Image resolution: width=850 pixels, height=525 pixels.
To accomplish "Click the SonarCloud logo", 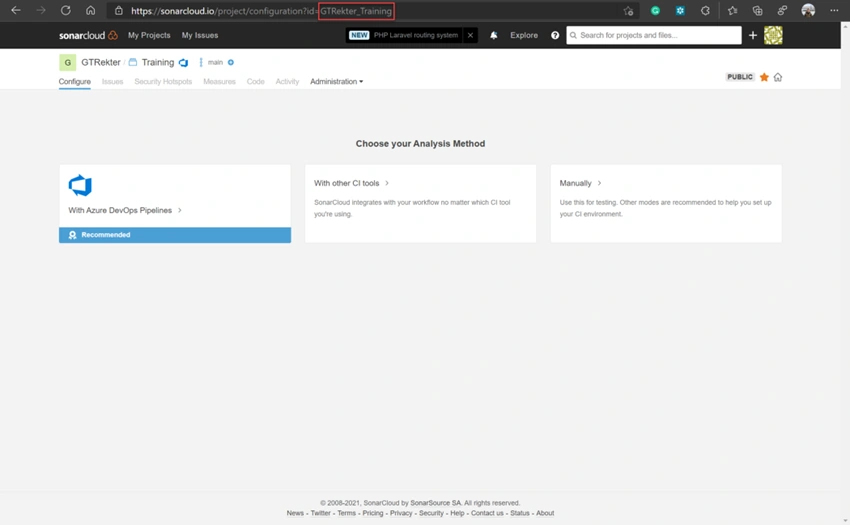I will [x=88, y=35].
